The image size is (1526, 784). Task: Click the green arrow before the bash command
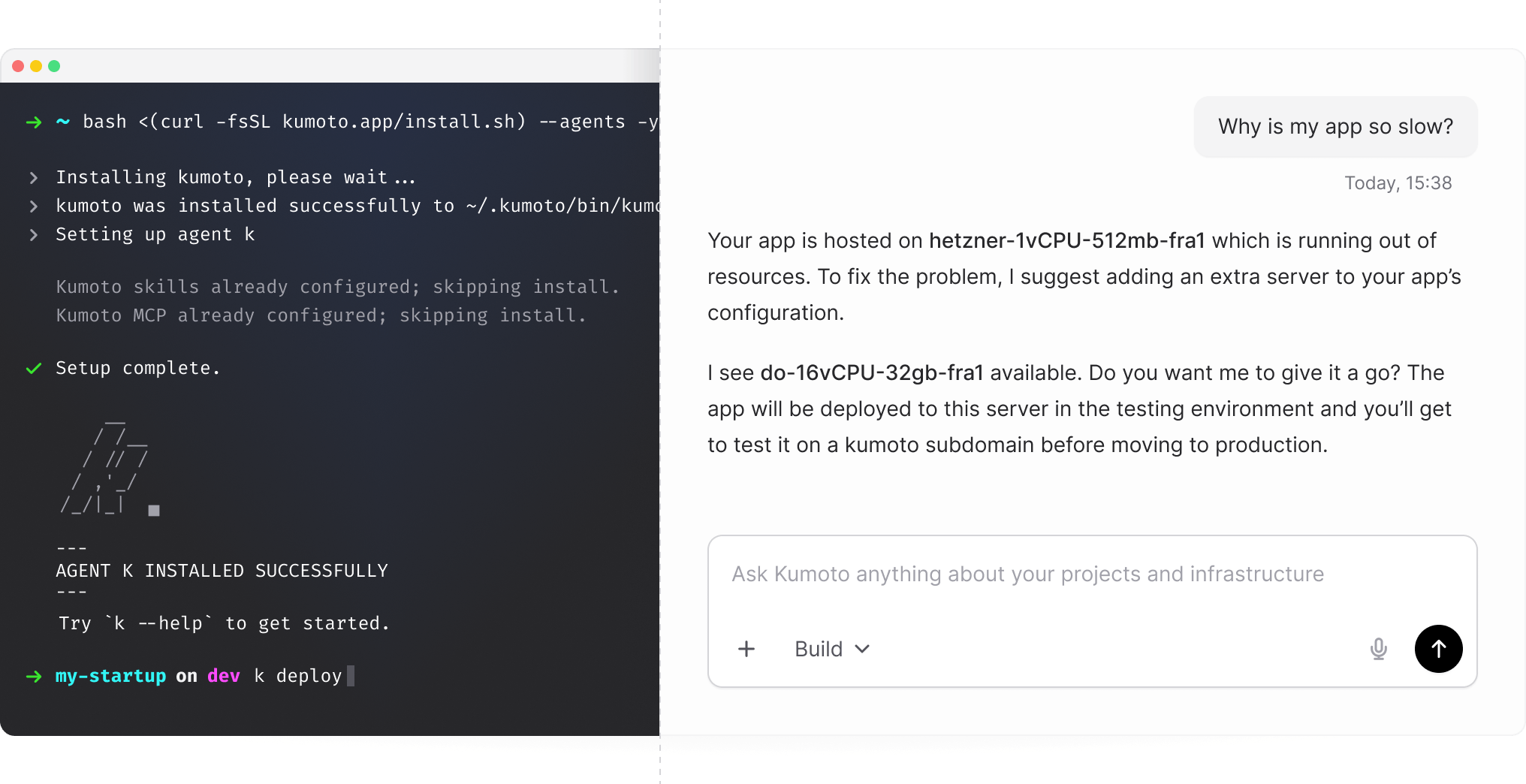tap(34, 122)
